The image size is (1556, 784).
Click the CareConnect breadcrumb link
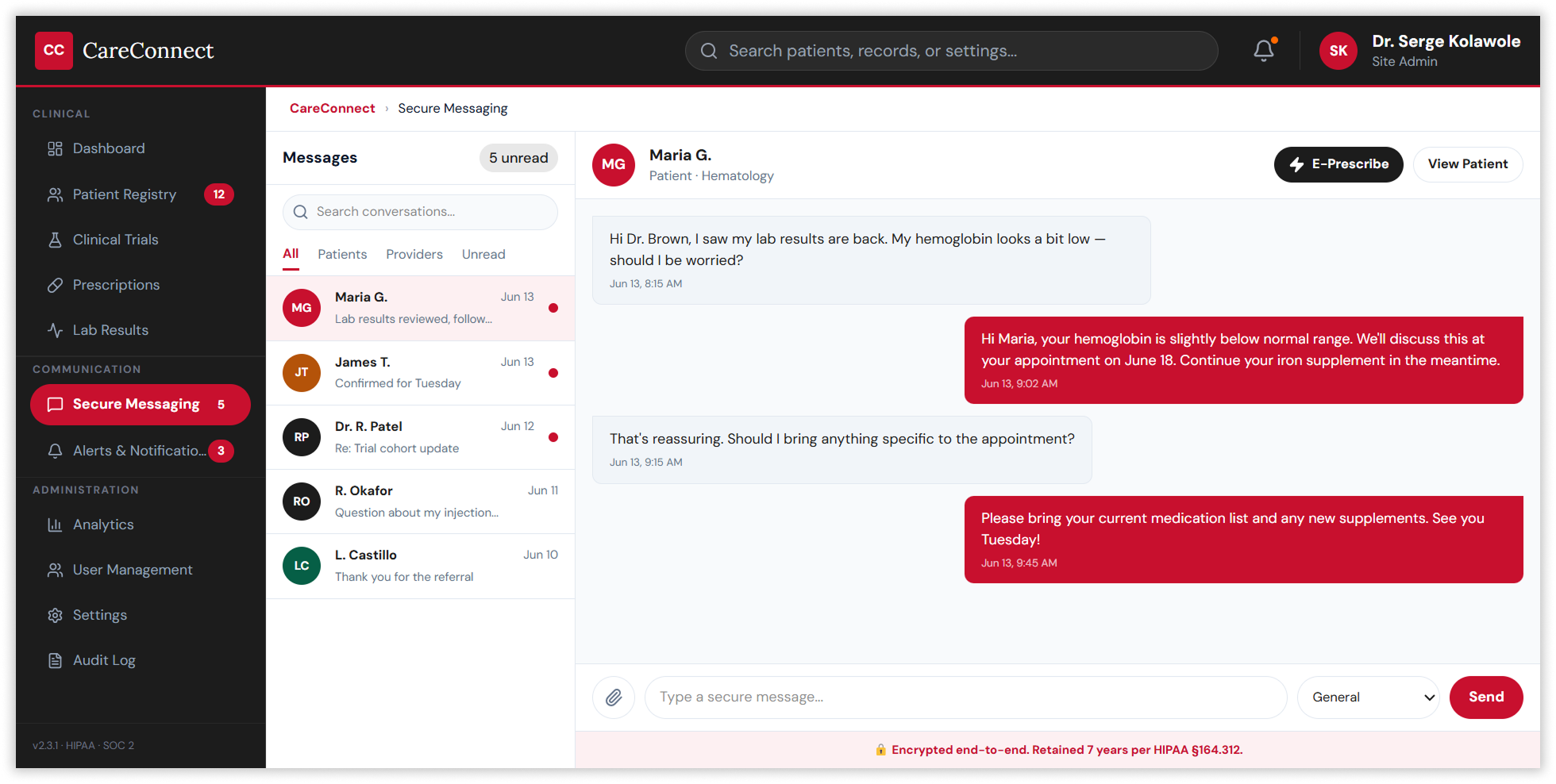coord(332,108)
